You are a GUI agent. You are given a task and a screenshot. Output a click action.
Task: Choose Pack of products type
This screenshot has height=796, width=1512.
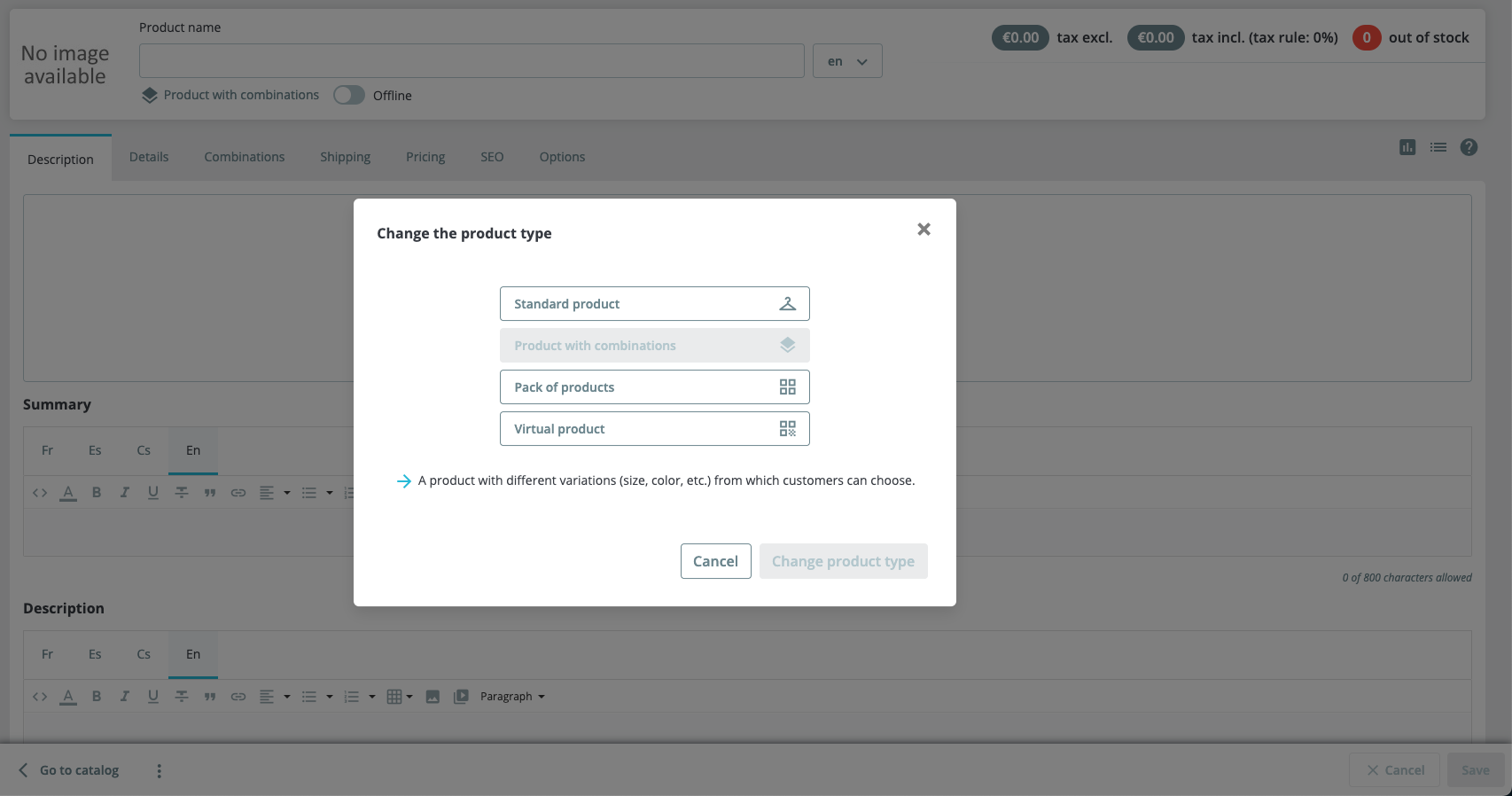tap(654, 387)
